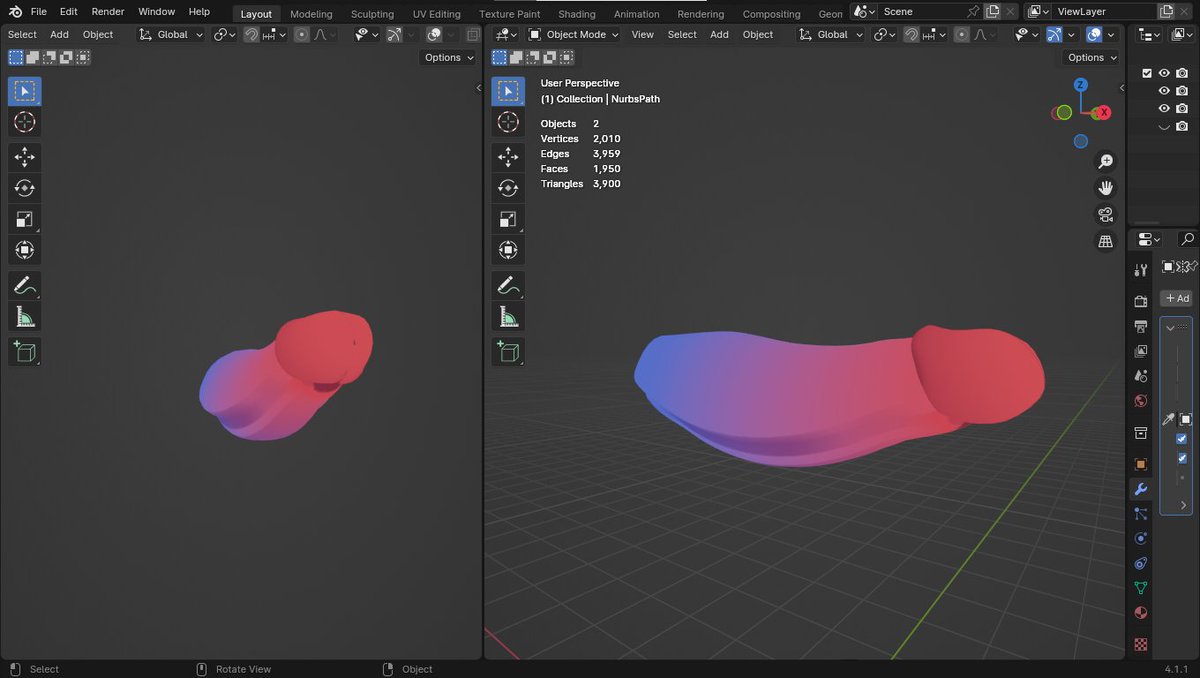
Task: Click the pan hand icon in viewport
Action: click(x=1106, y=188)
